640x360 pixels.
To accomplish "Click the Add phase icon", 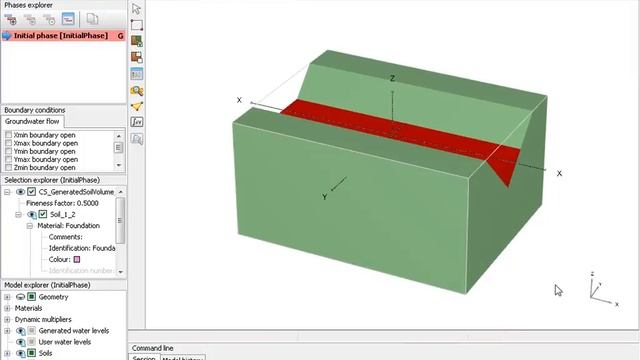I will 10,19.
